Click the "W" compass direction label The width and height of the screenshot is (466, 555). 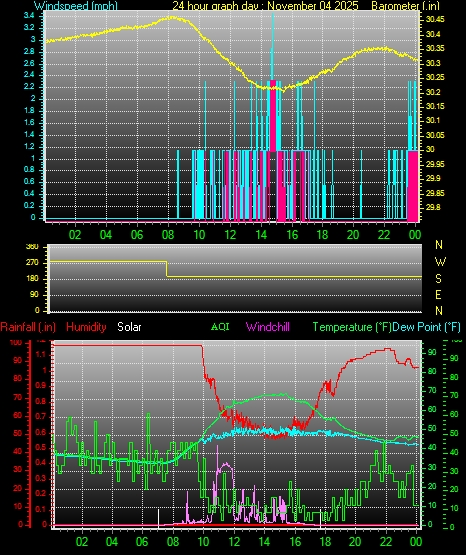point(440,262)
